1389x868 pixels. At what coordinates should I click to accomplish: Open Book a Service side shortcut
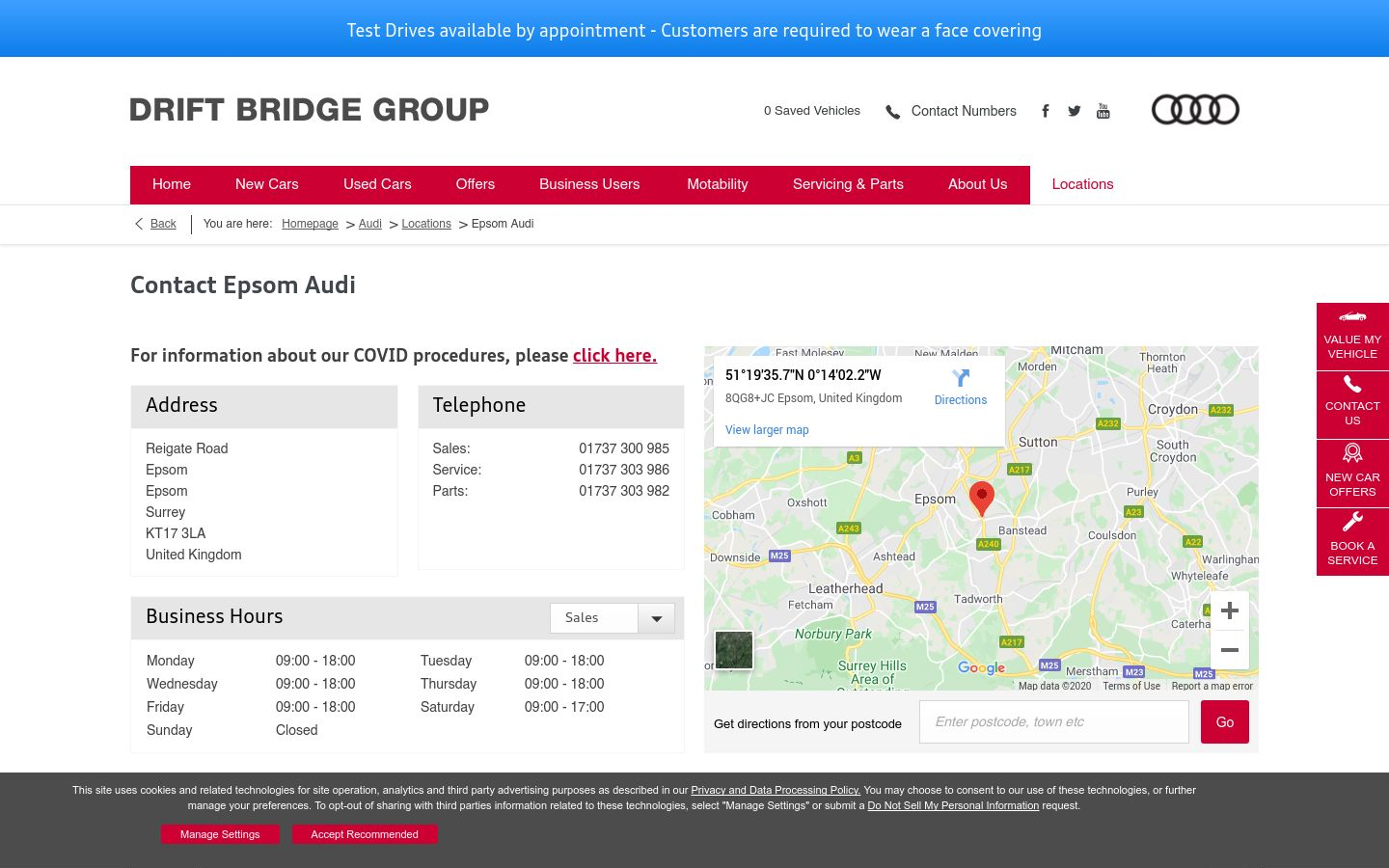pos(1352,541)
